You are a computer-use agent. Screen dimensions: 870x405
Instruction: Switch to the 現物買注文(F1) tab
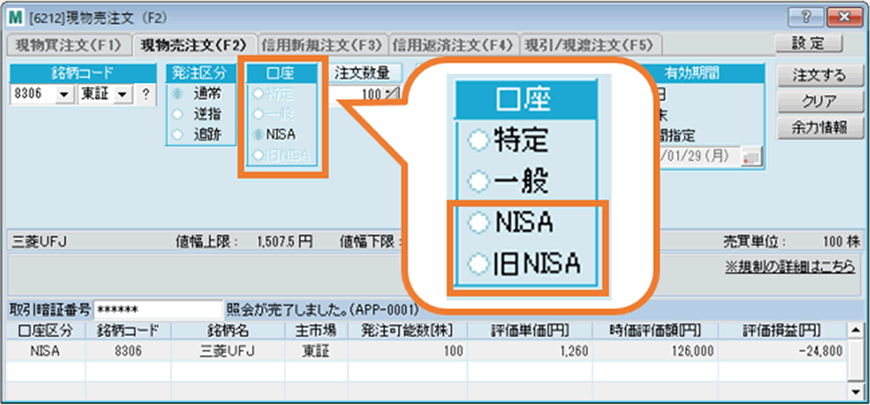pyautogui.click(x=68, y=45)
